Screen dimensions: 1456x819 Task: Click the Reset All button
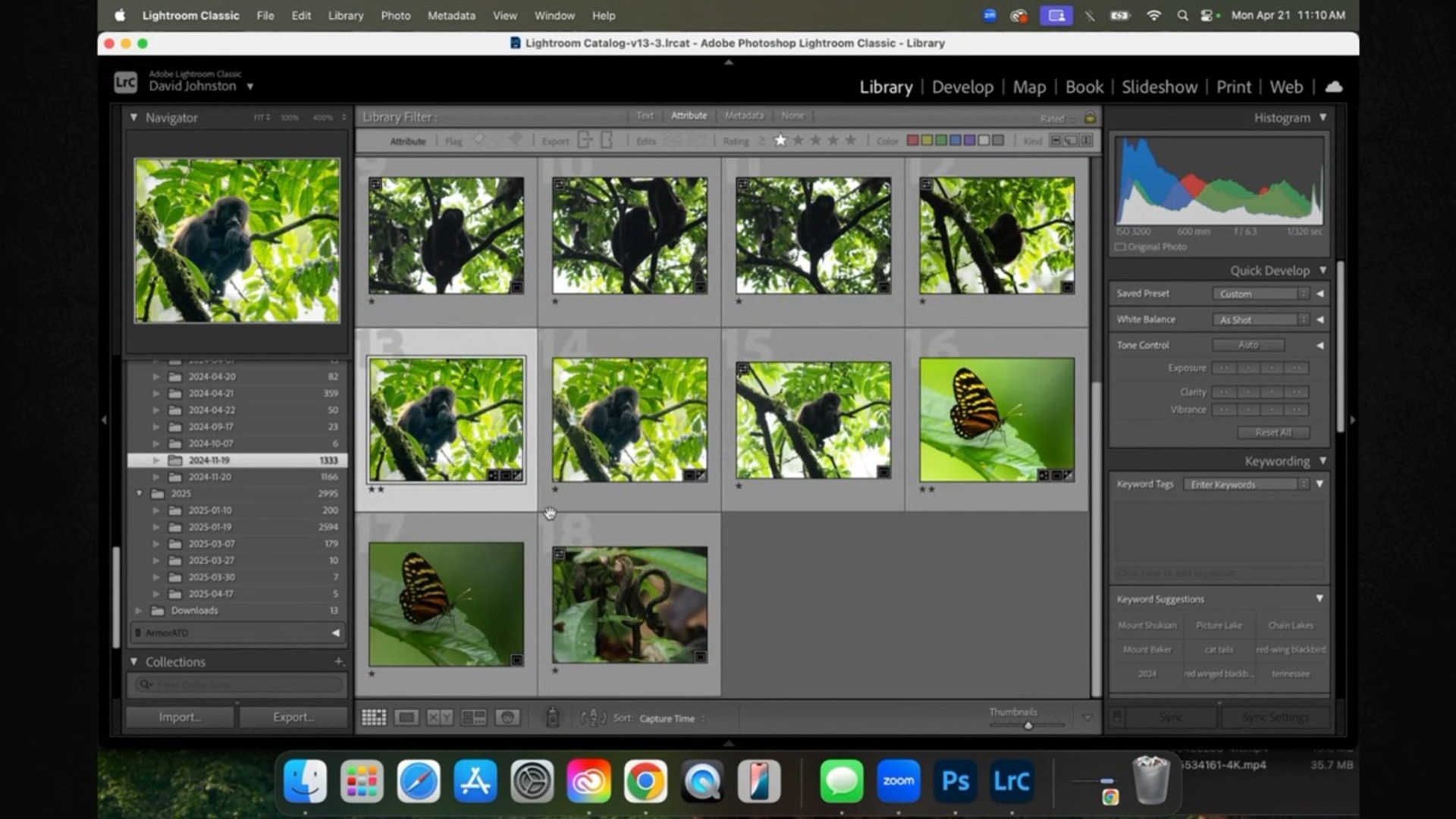pos(1273,432)
